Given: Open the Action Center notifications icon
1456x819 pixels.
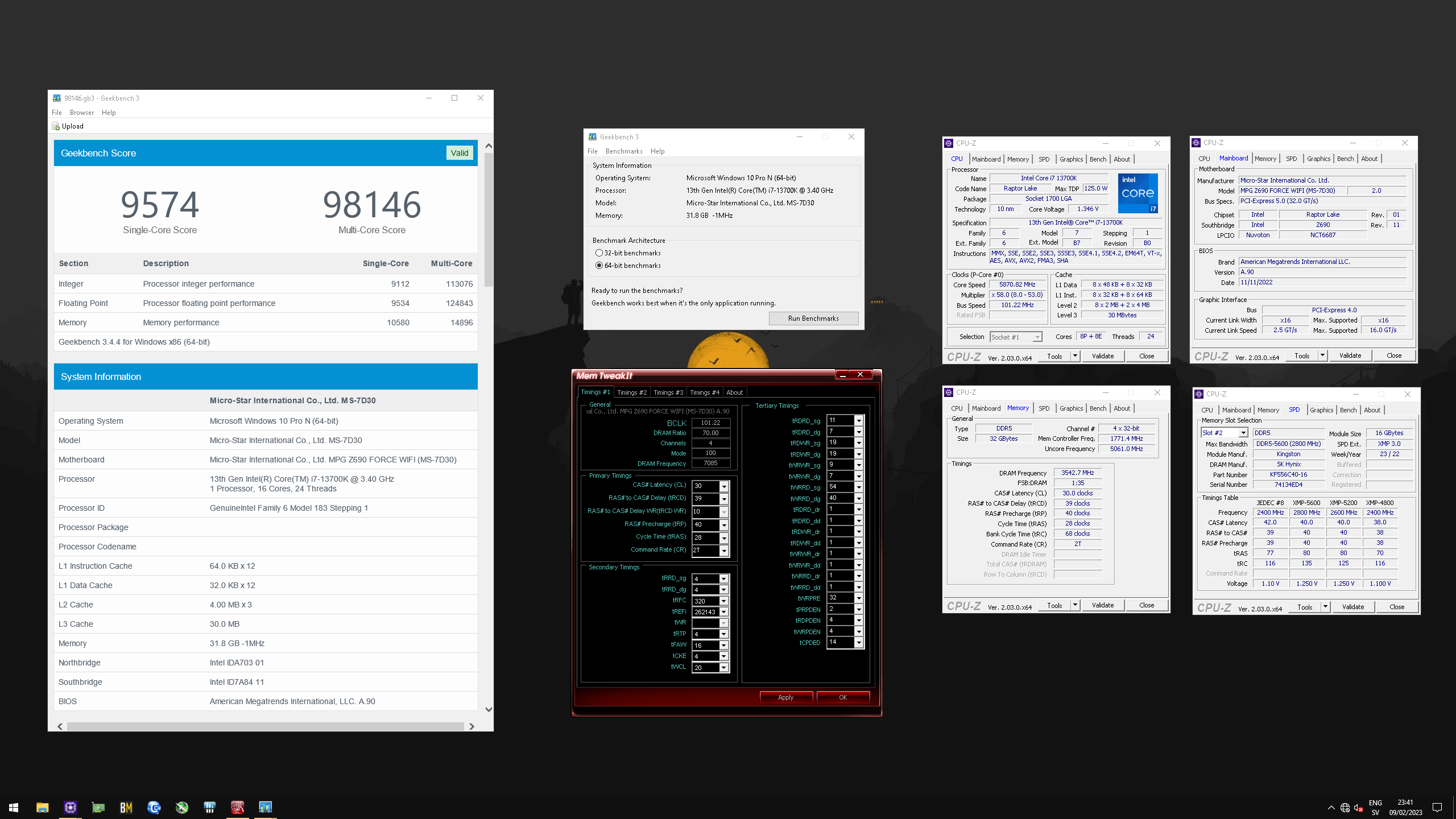Looking at the screenshot, I should click(x=1437, y=808).
